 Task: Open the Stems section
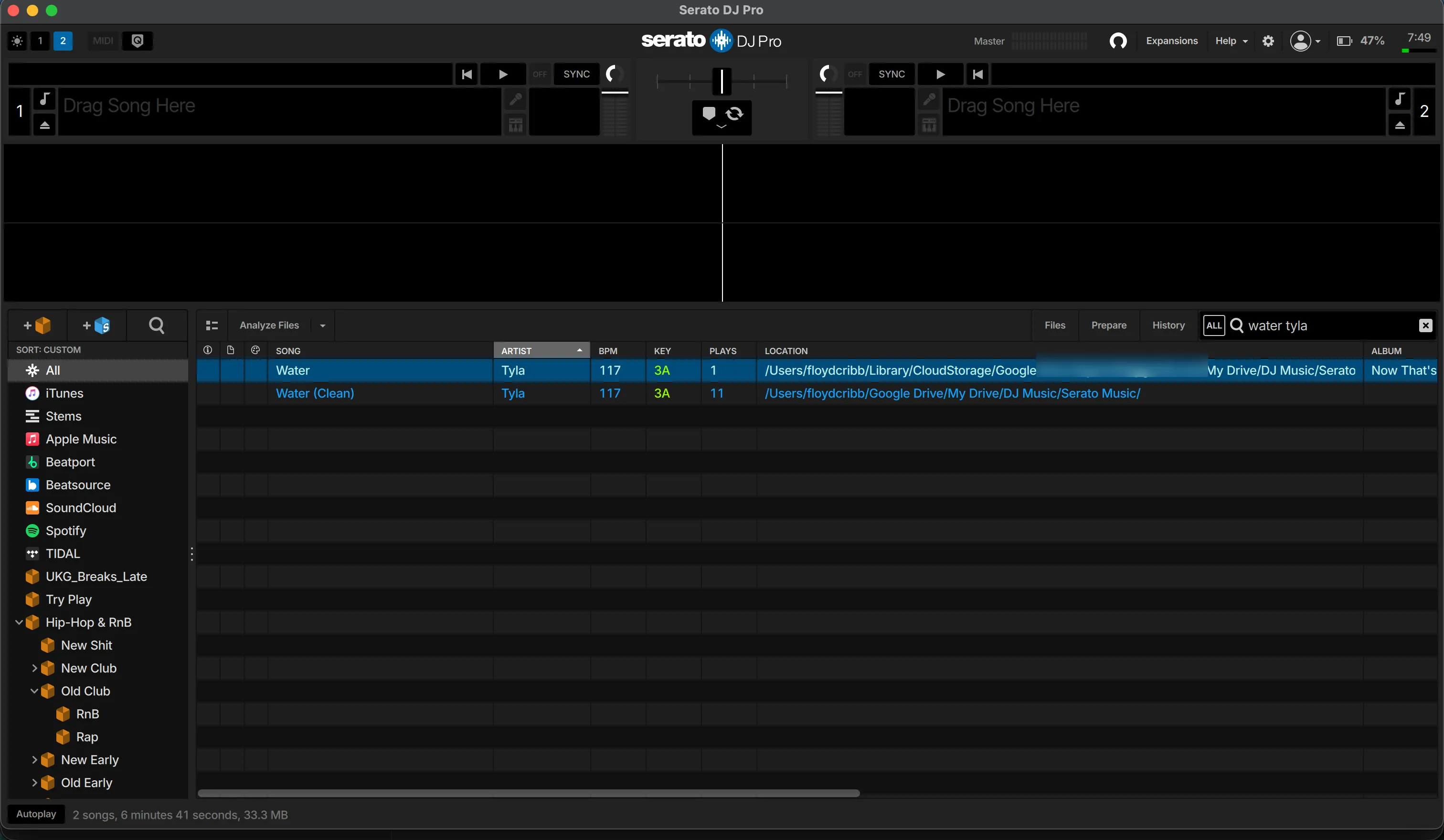[98, 416]
